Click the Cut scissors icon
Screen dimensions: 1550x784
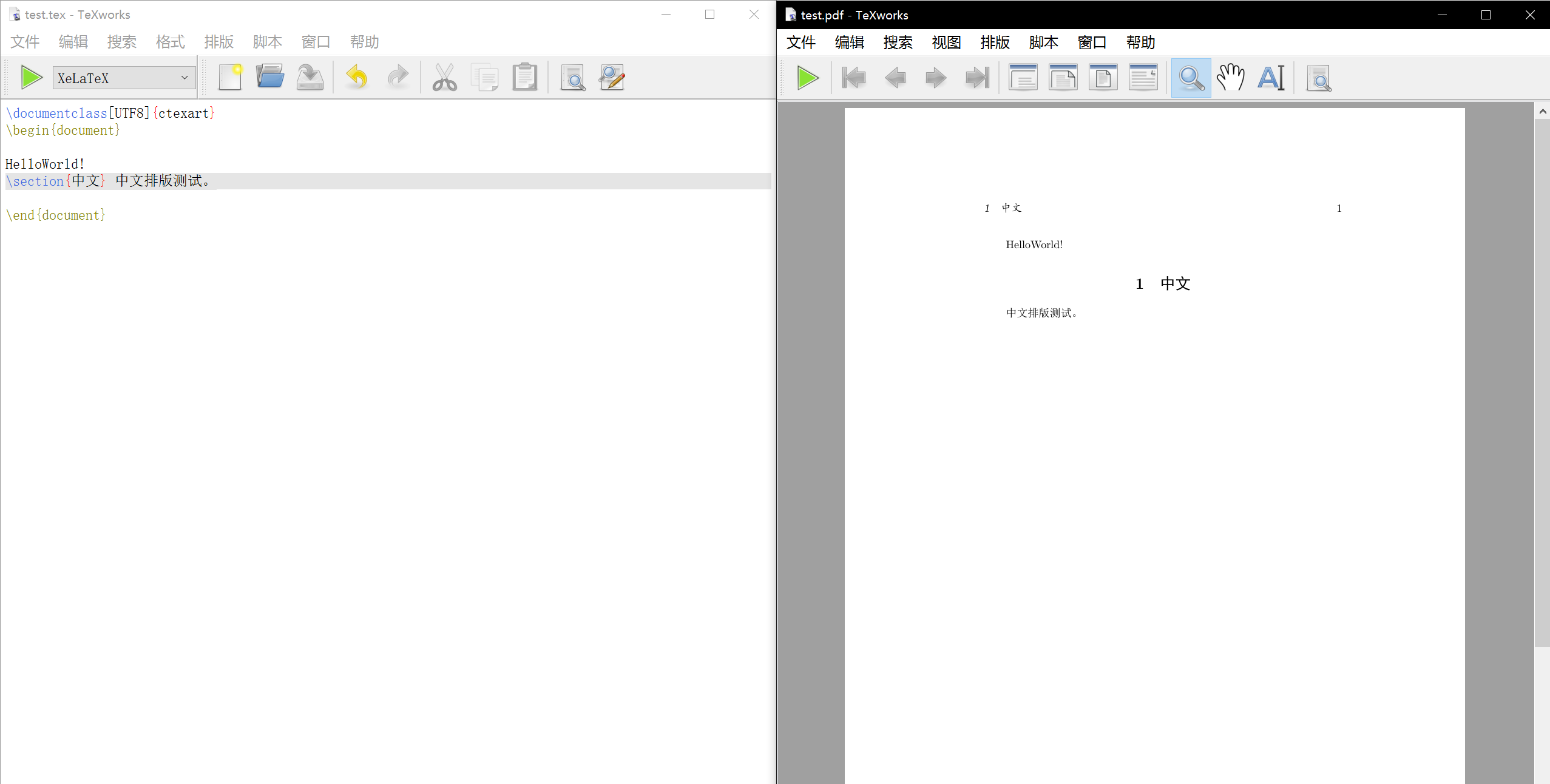(x=444, y=78)
